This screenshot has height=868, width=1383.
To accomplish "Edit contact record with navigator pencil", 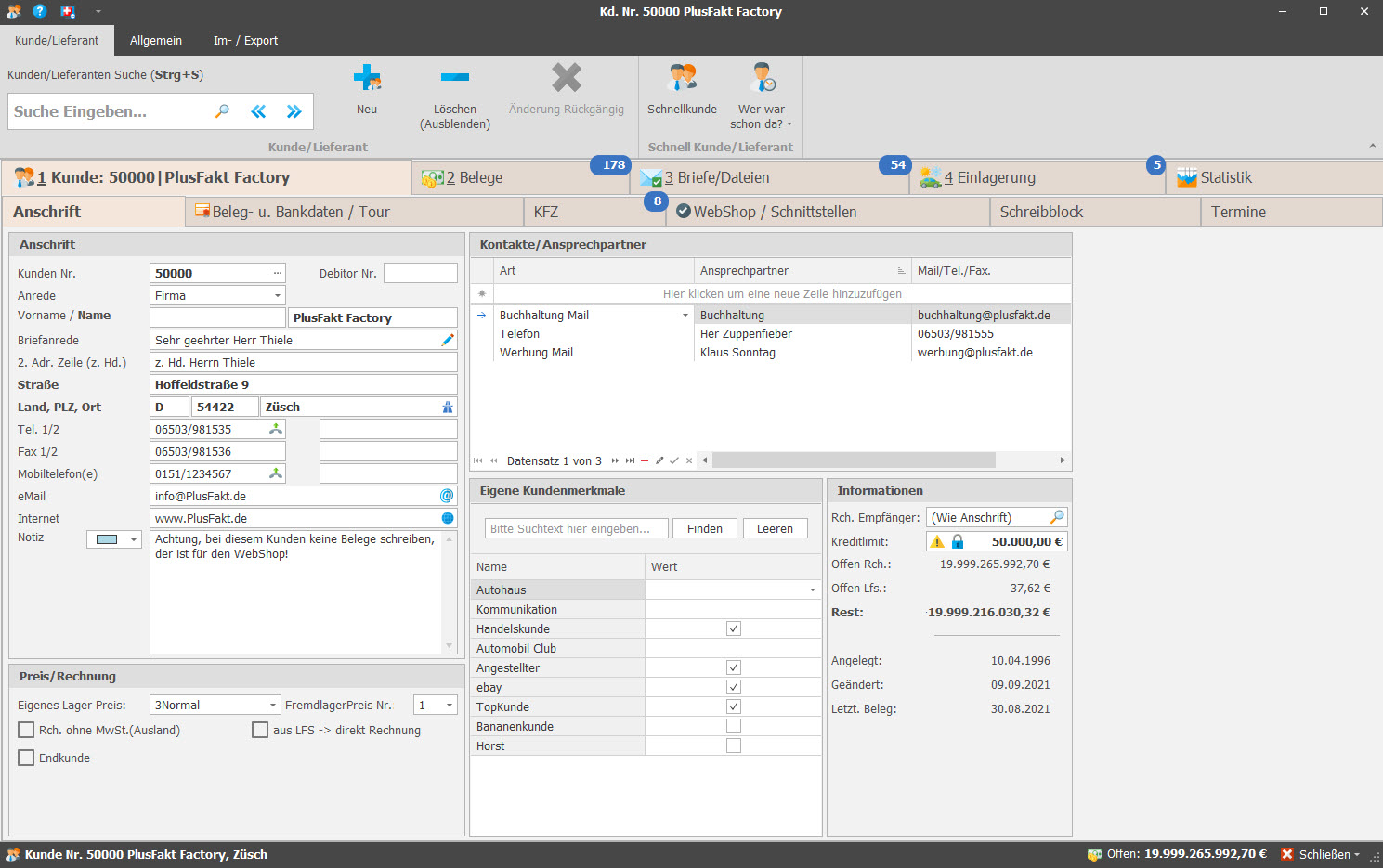I will pos(659,460).
